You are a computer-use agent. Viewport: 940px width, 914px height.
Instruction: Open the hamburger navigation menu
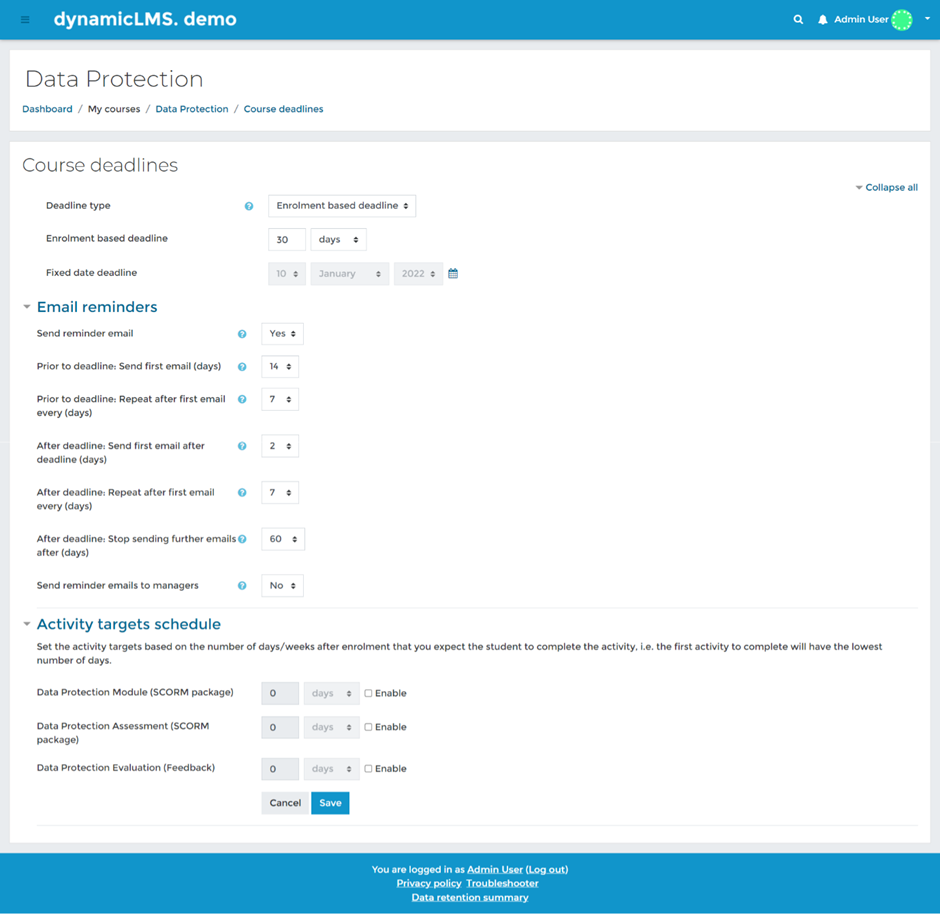[x=25, y=20]
